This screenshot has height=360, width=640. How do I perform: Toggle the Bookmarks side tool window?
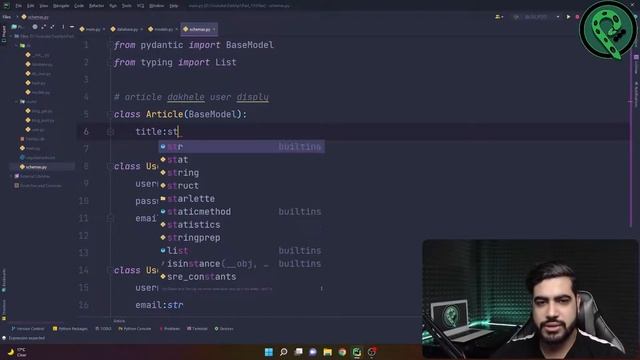point(4,281)
